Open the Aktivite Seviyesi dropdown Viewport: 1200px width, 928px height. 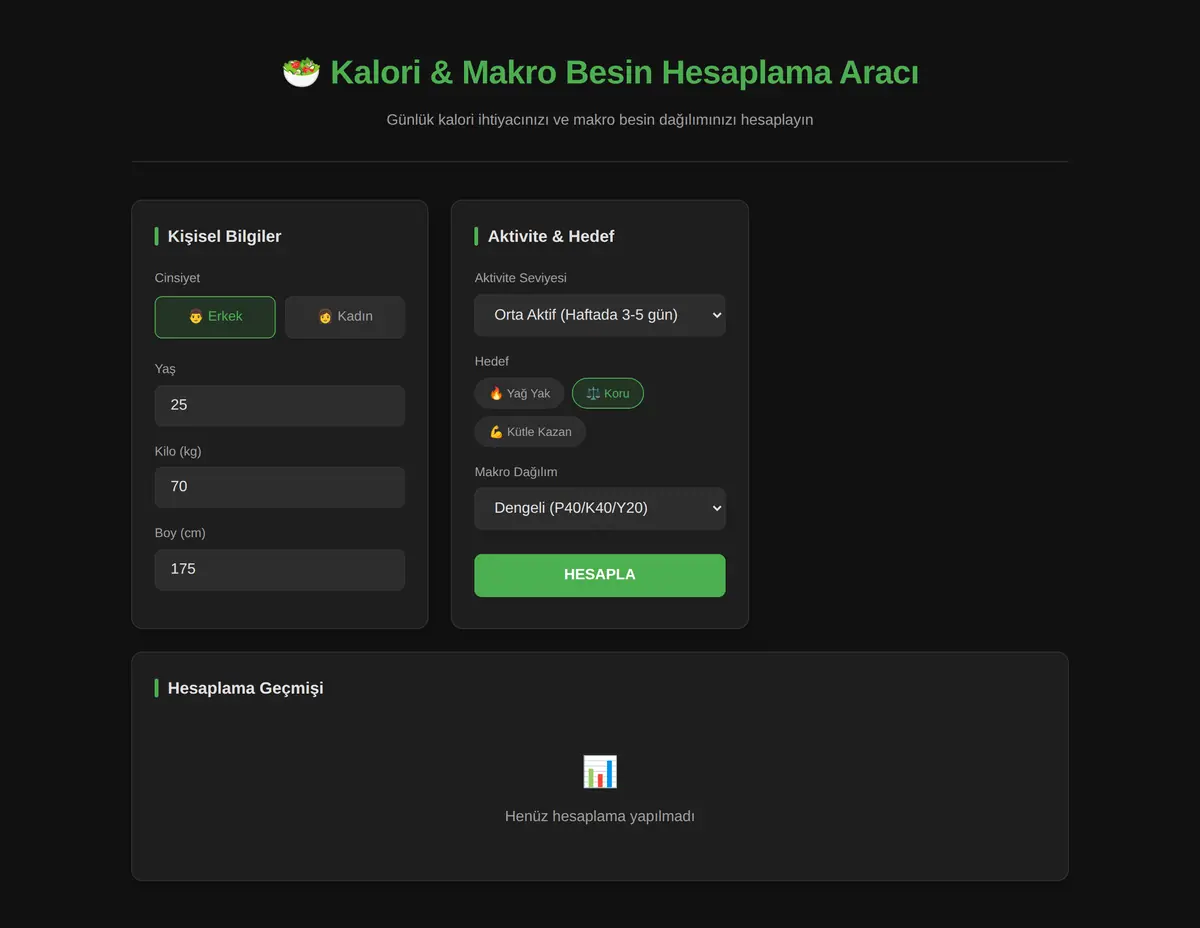[x=600, y=315]
